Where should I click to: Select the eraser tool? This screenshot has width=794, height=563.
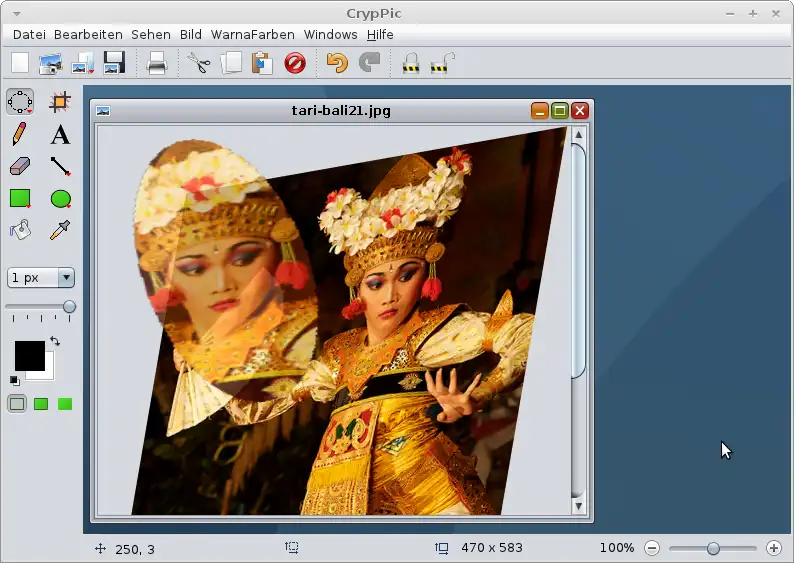pos(20,166)
